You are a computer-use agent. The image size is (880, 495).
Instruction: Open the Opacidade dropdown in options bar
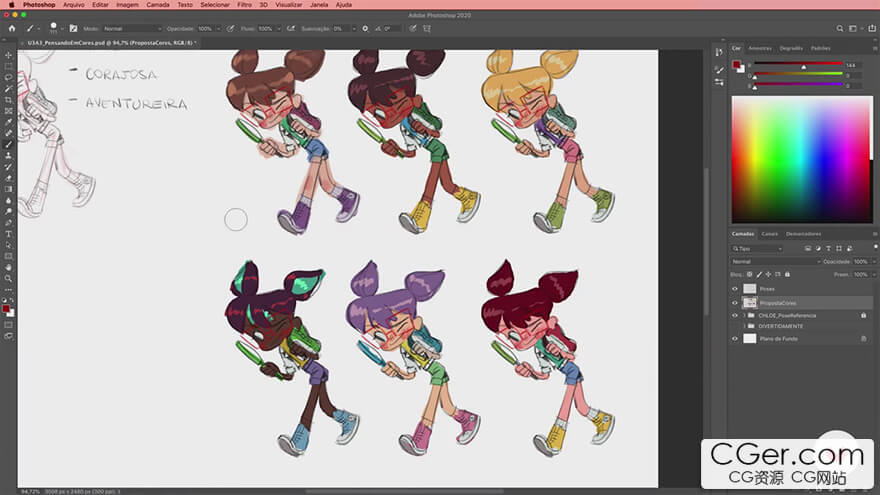point(218,29)
